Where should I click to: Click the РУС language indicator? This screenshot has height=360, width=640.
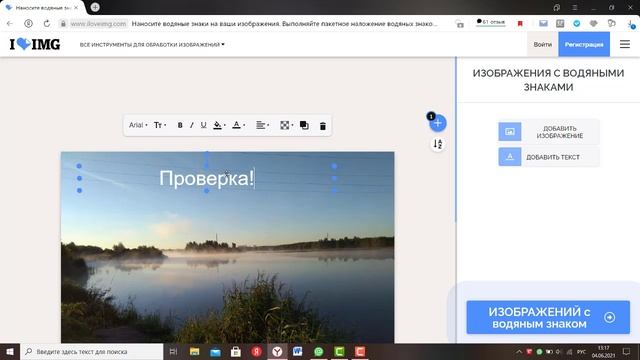(581, 352)
